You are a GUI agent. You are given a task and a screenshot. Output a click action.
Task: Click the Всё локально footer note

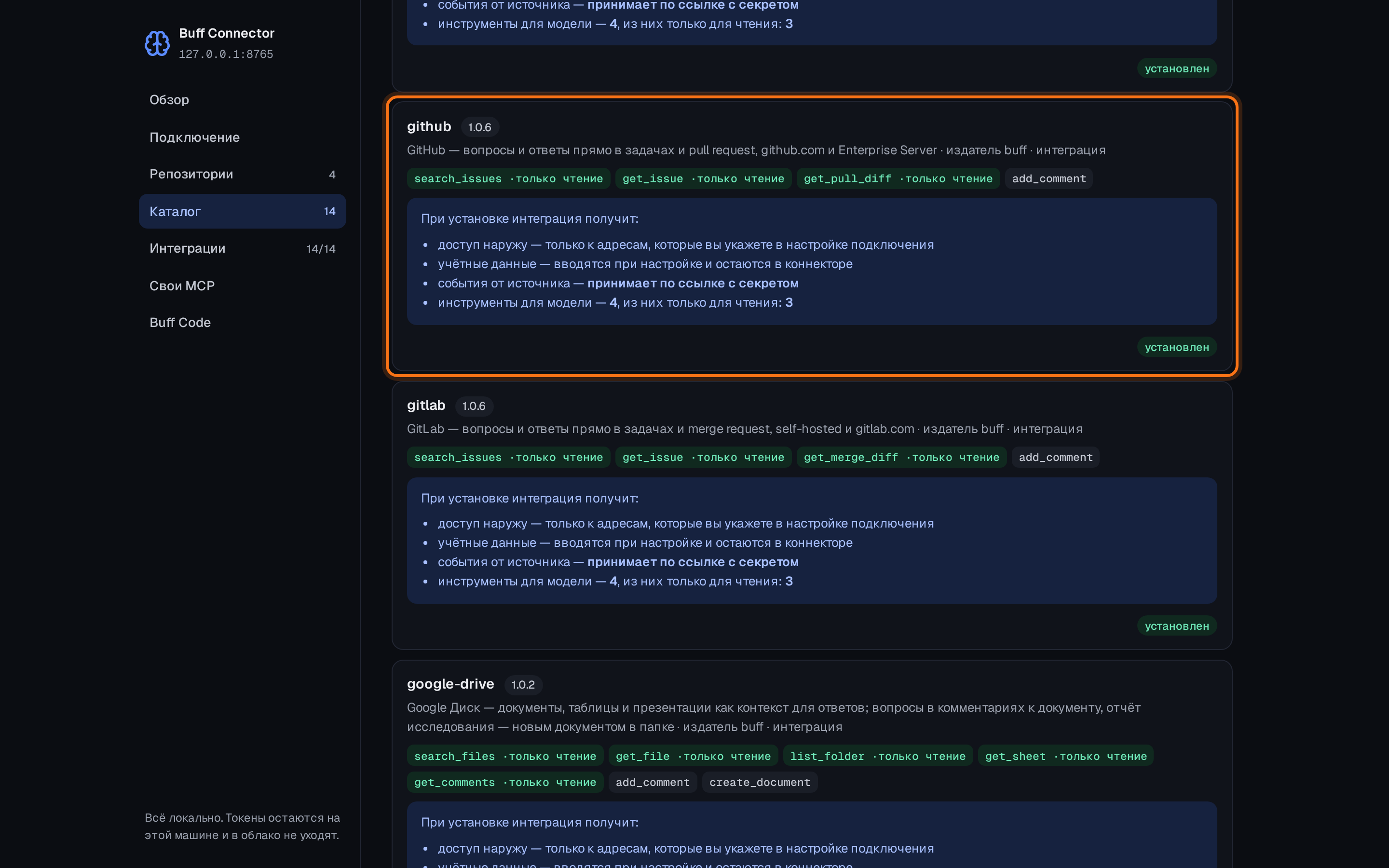tap(242, 826)
